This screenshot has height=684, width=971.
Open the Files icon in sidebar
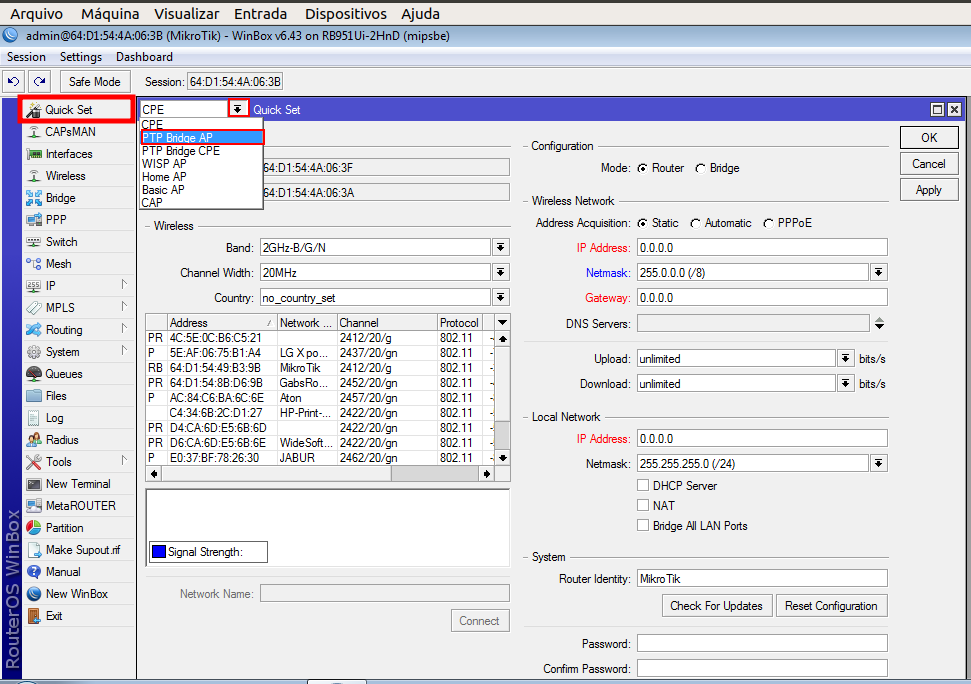click(x=34, y=396)
